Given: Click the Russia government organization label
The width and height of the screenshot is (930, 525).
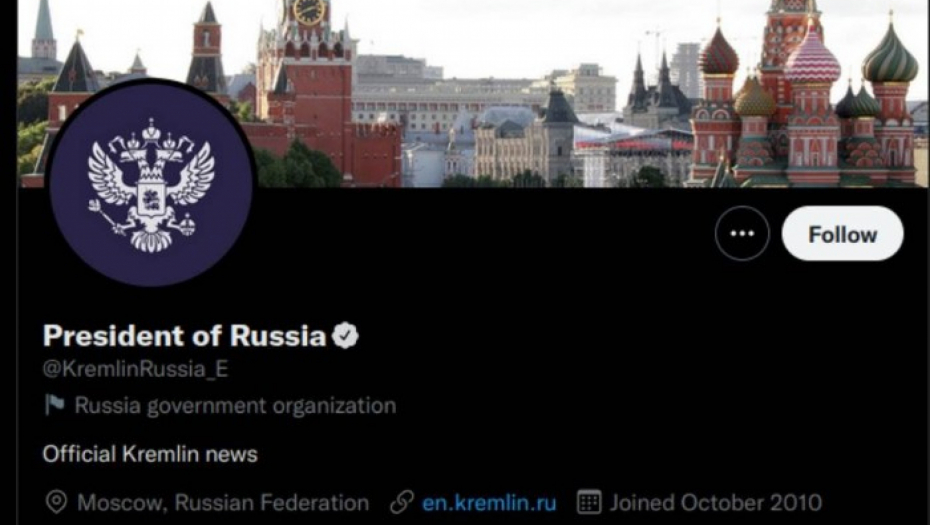Looking at the screenshot, I should coord(235,406).
